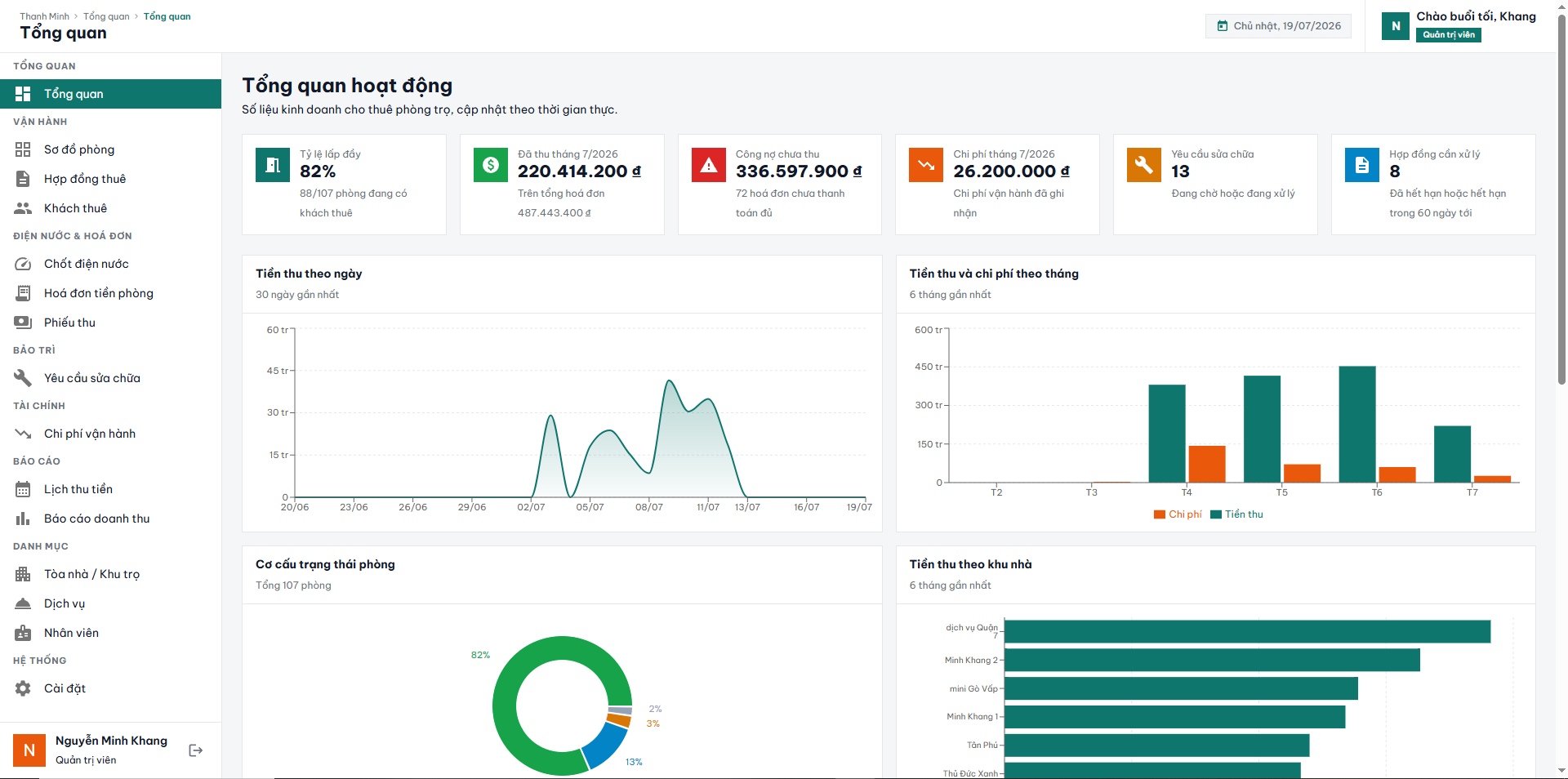Click the dịch vụ Quận 7 revenue bar
The width and height of the screenshot is (1568, 779).
[1248, 631]
